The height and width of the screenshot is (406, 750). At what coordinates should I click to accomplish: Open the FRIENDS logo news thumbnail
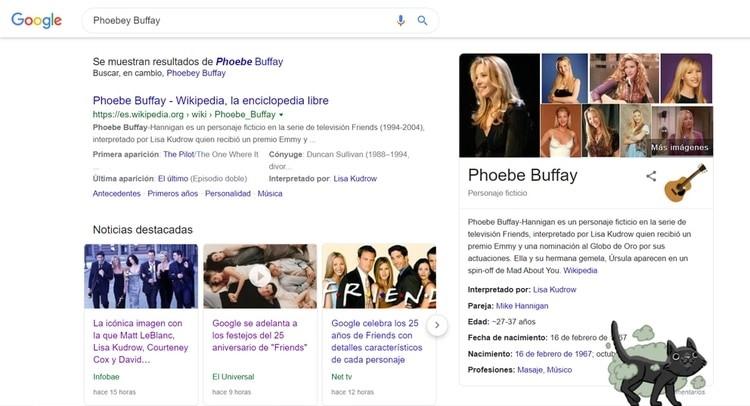pos(379,276)
